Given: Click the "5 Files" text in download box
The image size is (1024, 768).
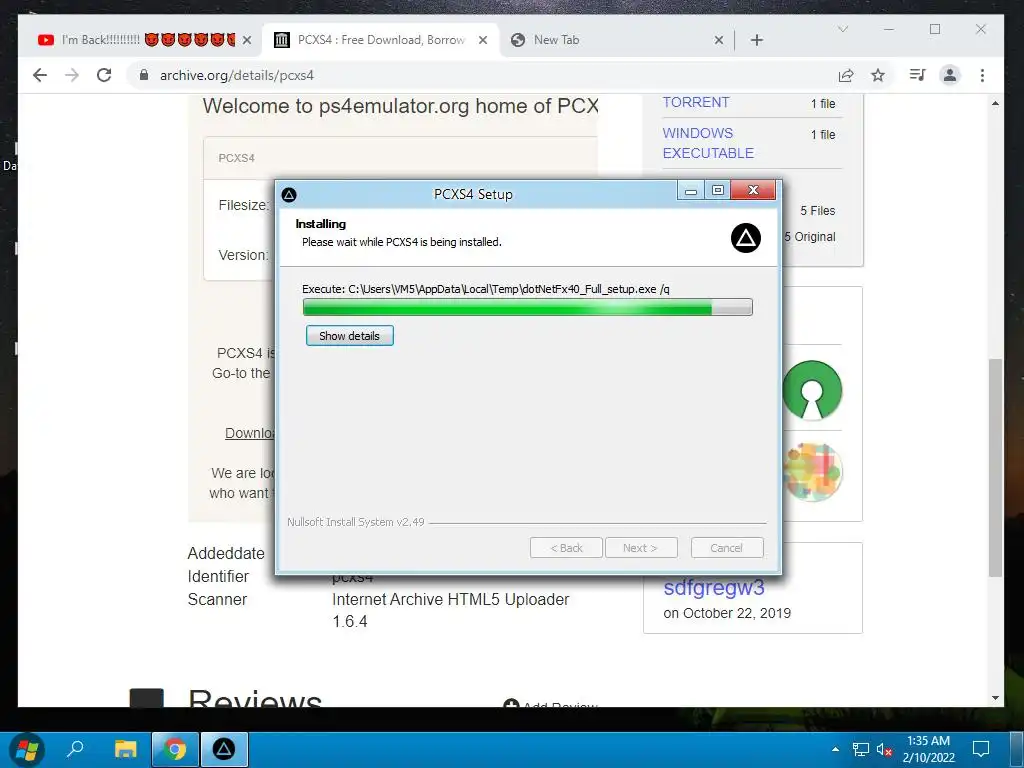Looking at the screenshot, I should (x=818, y=211).
